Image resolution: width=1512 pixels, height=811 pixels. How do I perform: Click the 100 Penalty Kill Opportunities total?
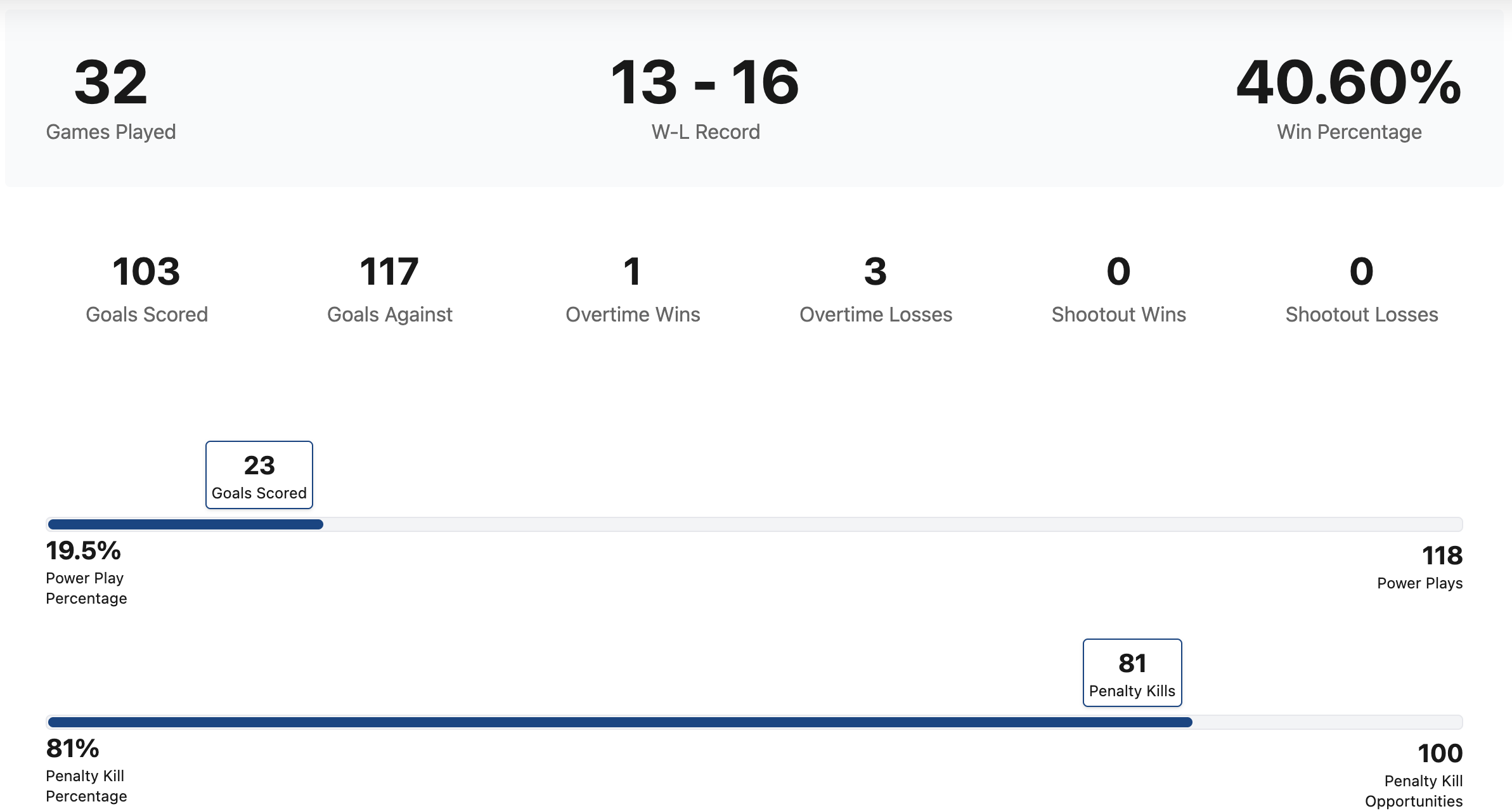click(1440, 753)
